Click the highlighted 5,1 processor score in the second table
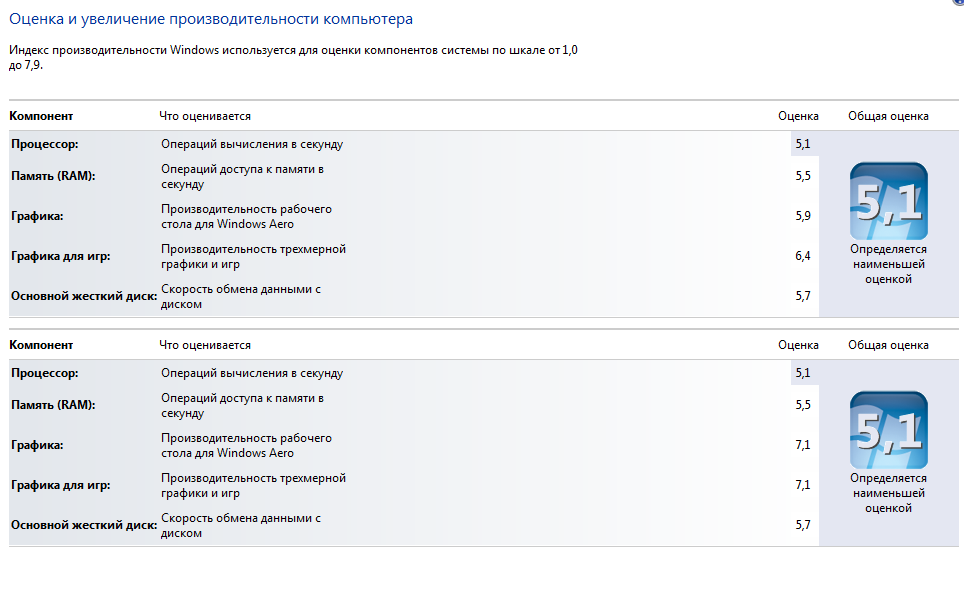This screenshot has width=964, height=600. click(x=802, y=373)
